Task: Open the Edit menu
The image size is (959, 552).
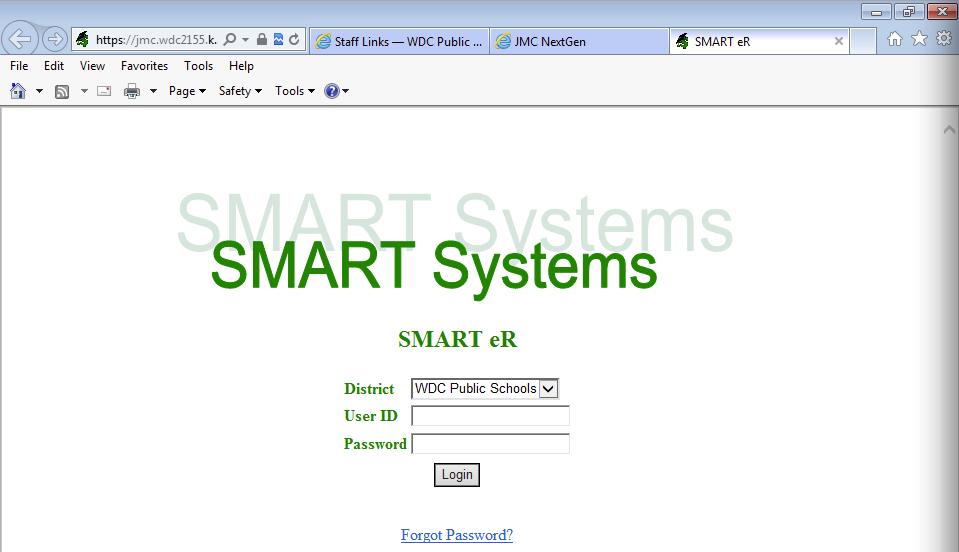Action: tap(54, 66)
